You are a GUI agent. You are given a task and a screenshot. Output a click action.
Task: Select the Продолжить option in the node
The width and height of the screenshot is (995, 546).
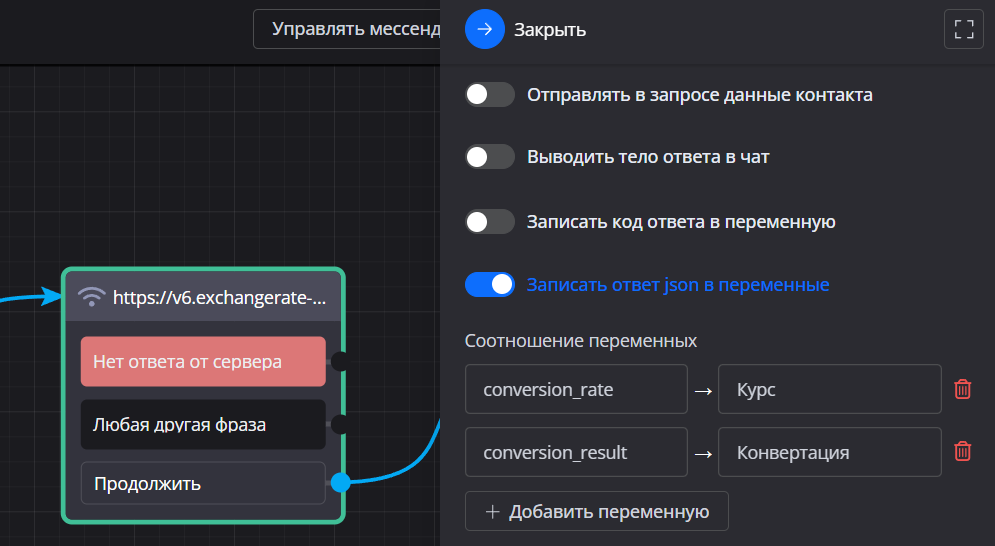[x=203, y=483]
